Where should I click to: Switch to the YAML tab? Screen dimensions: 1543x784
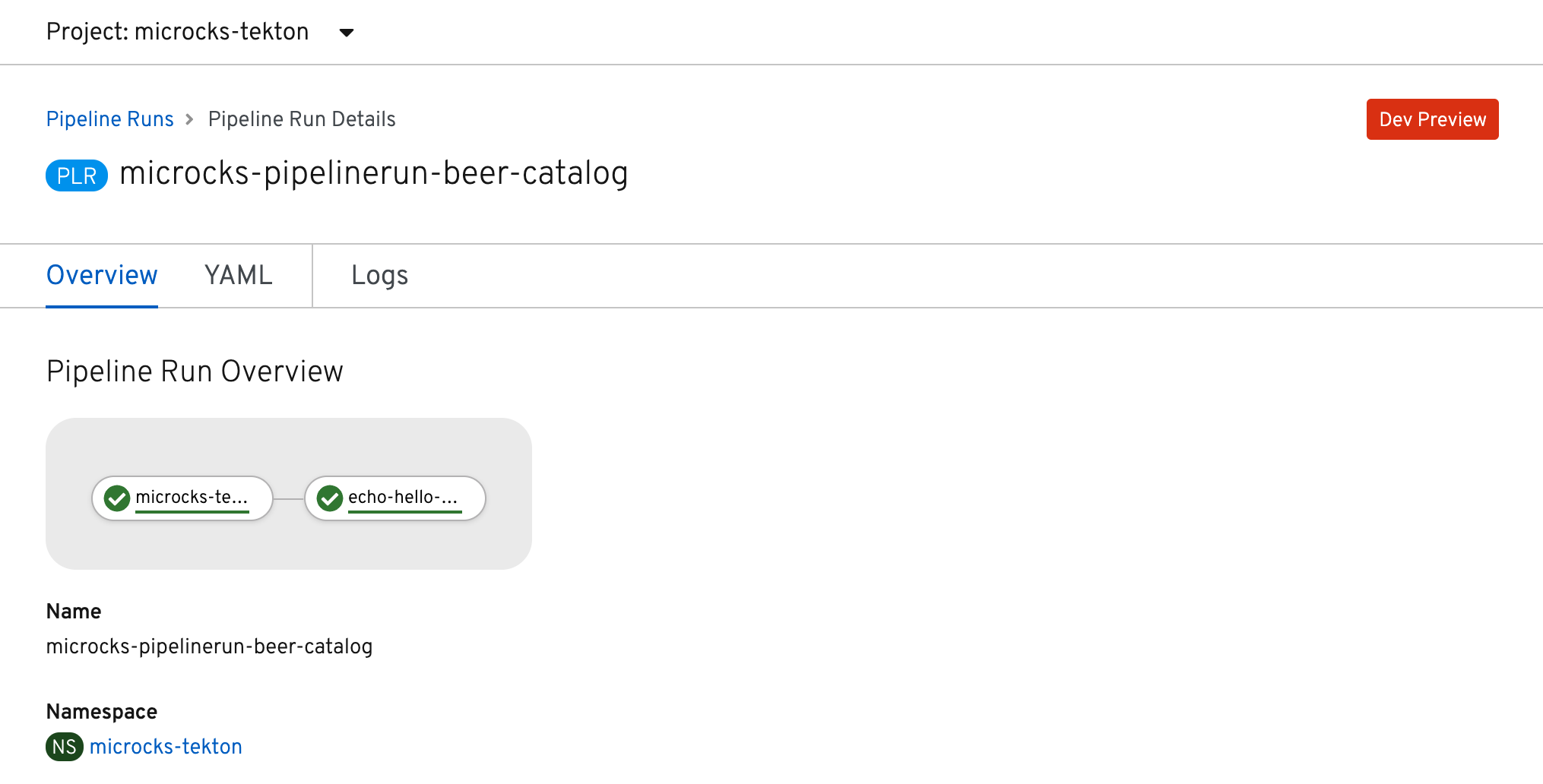tap(238, 275)
